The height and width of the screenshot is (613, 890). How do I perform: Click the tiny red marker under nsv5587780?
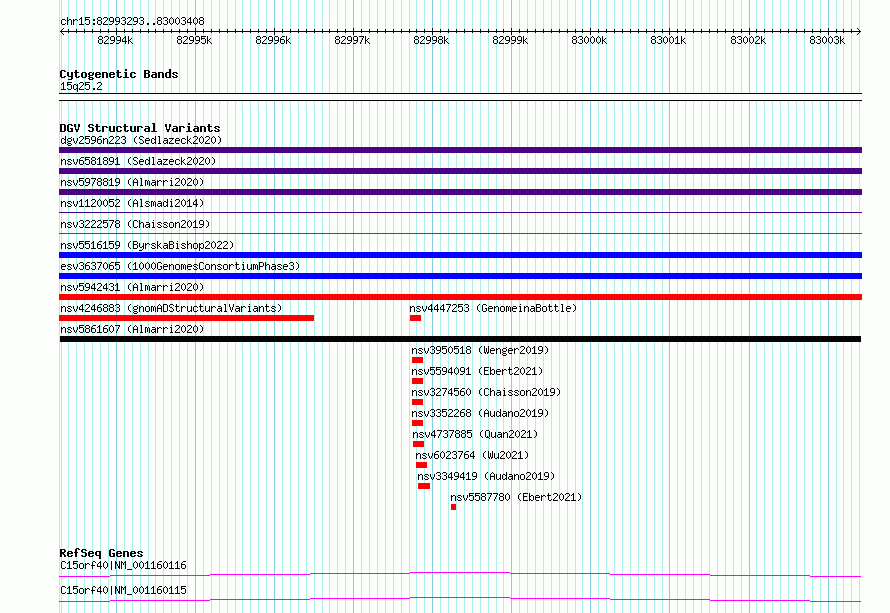click(x=454, y=507)
